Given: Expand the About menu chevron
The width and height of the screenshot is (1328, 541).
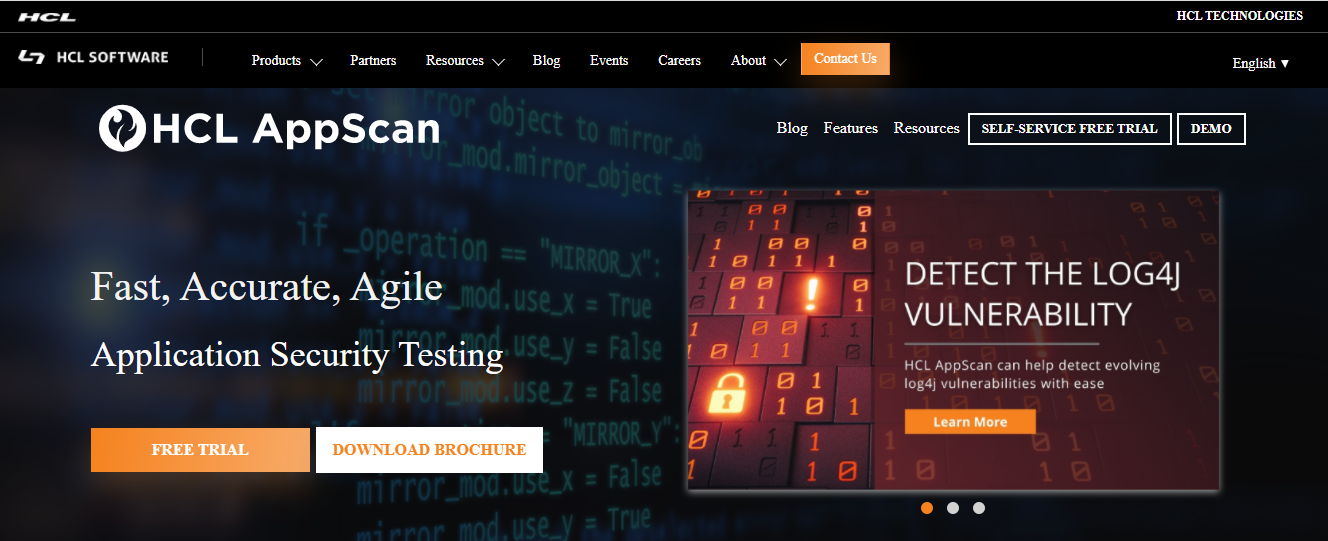Looking at the screenshot, I should (780, 62).
